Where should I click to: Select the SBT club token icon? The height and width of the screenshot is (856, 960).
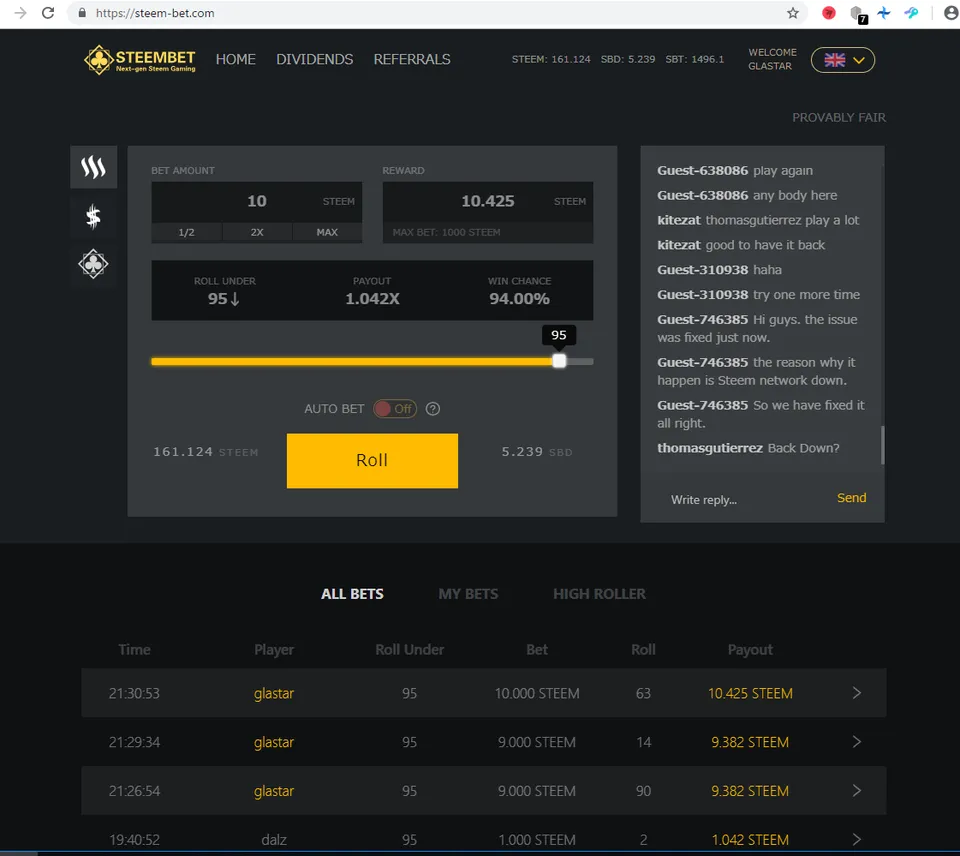[x=94, y=264]
